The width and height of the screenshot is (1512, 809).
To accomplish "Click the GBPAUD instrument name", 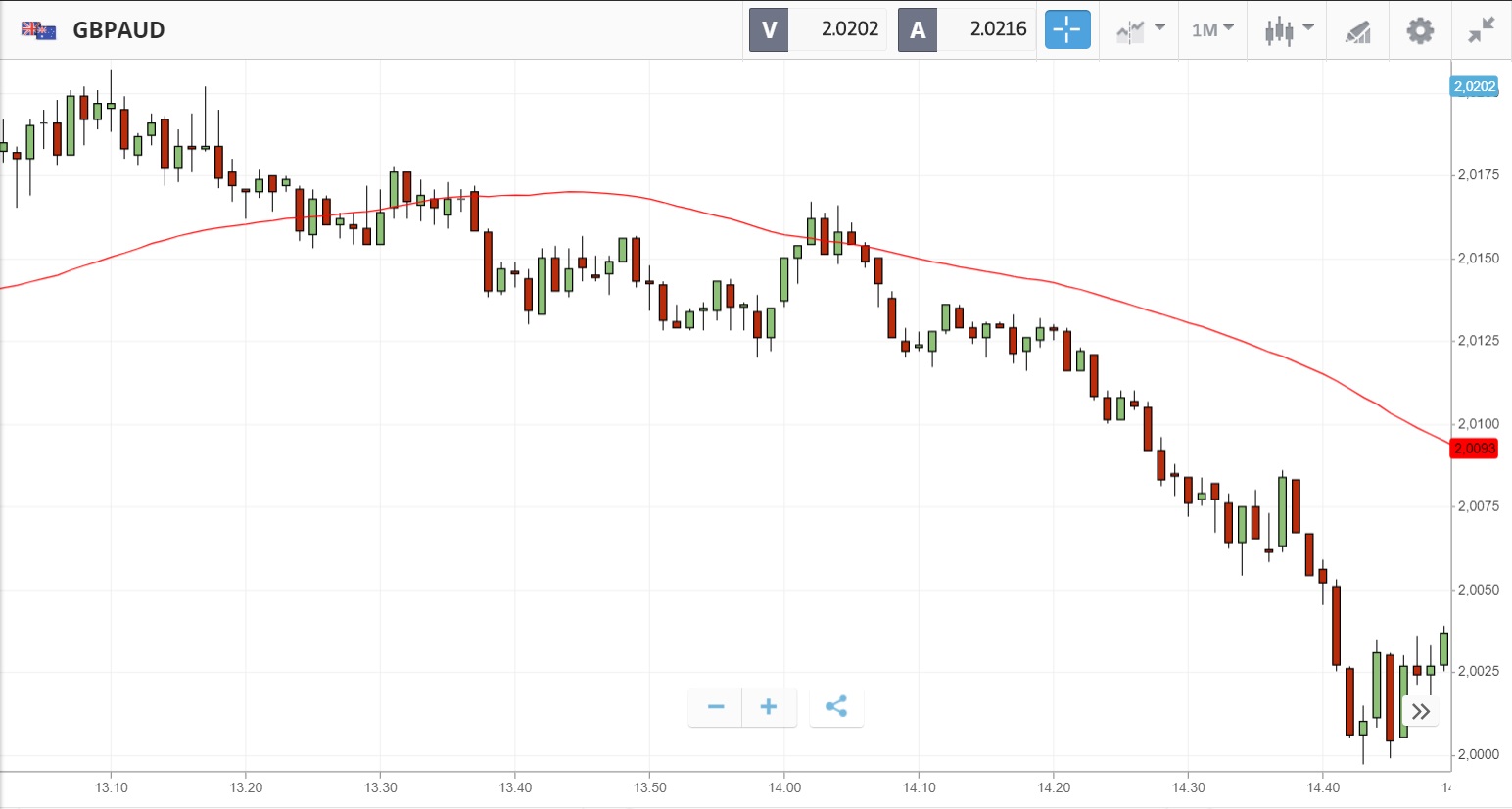I will 118,30.
